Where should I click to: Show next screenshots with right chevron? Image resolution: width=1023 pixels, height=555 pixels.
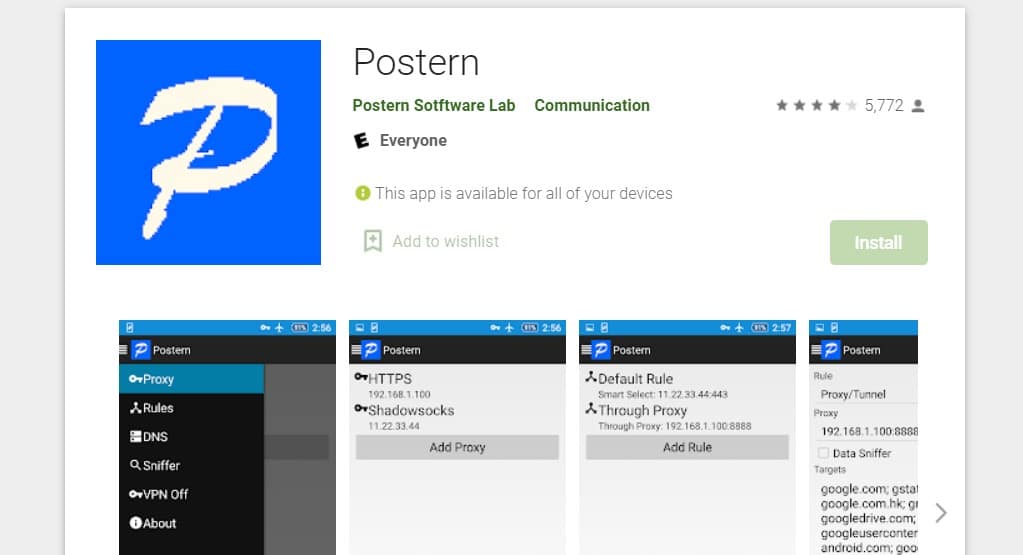pos(940,513)
